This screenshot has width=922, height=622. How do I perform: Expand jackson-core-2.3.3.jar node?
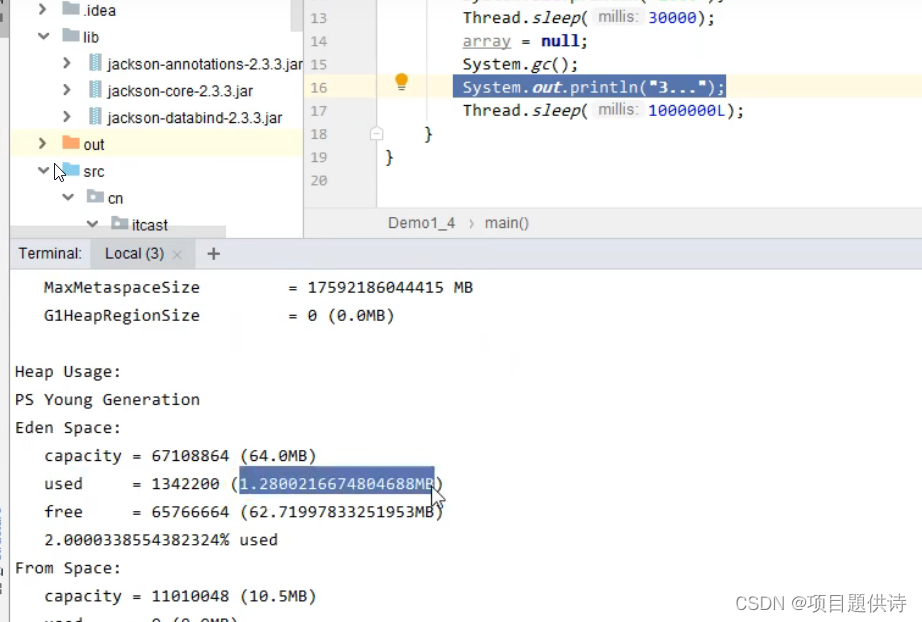67,90
